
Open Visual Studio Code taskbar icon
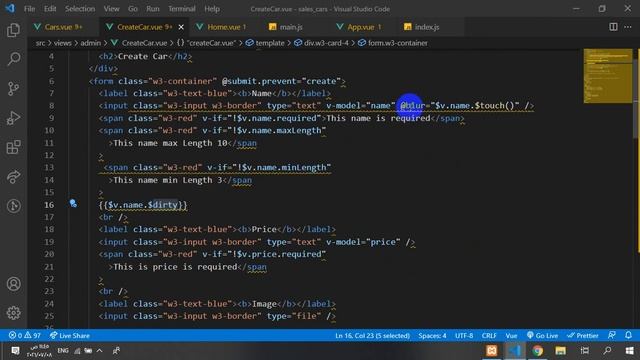click(x=515, y=351)
